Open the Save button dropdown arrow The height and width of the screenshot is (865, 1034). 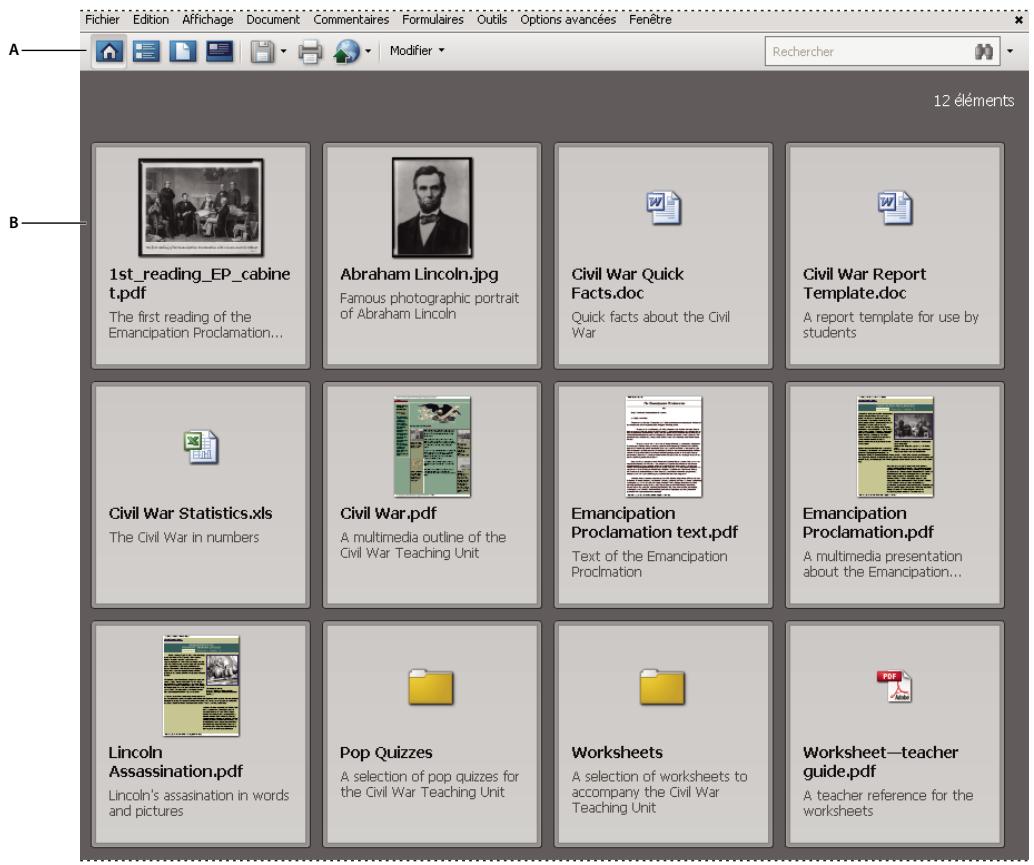pos(284,51)
